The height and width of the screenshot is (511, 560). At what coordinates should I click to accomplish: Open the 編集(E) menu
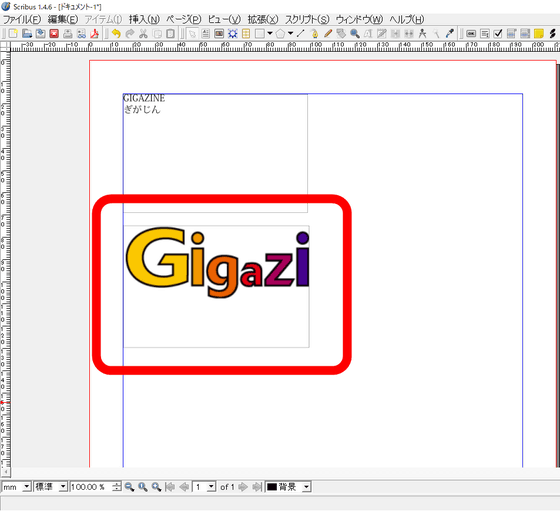(63, 19)
